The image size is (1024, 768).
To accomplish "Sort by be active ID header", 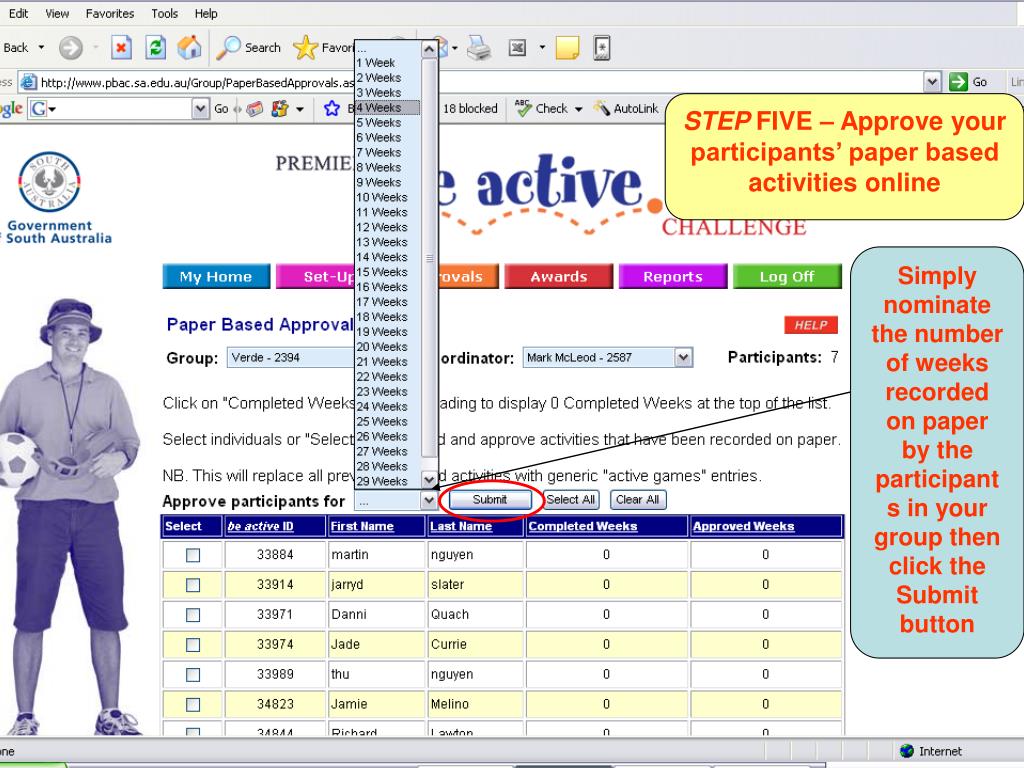I will (x=261, y=526).
